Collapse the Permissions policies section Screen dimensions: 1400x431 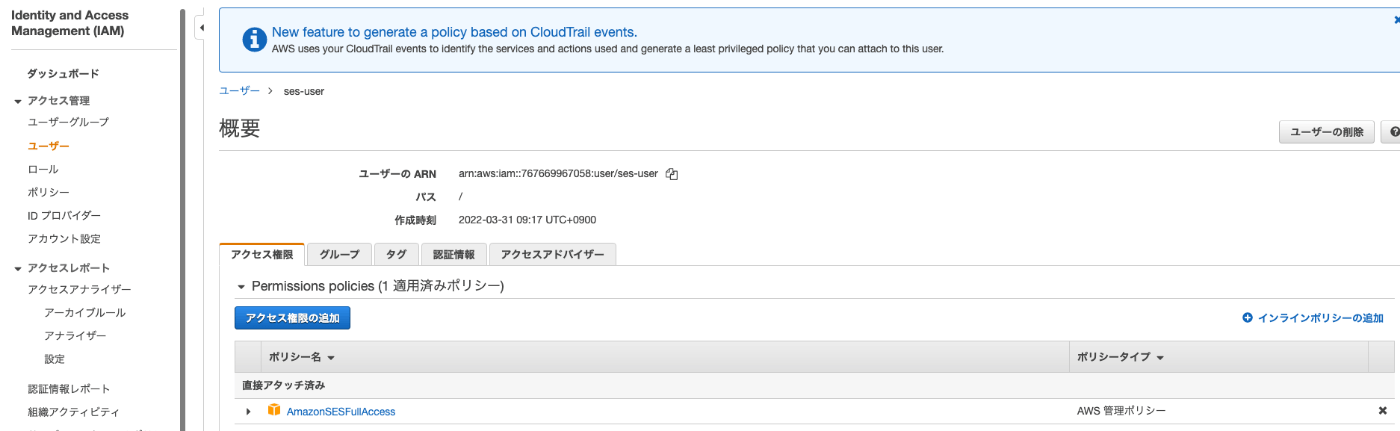[x=240, y=287]
